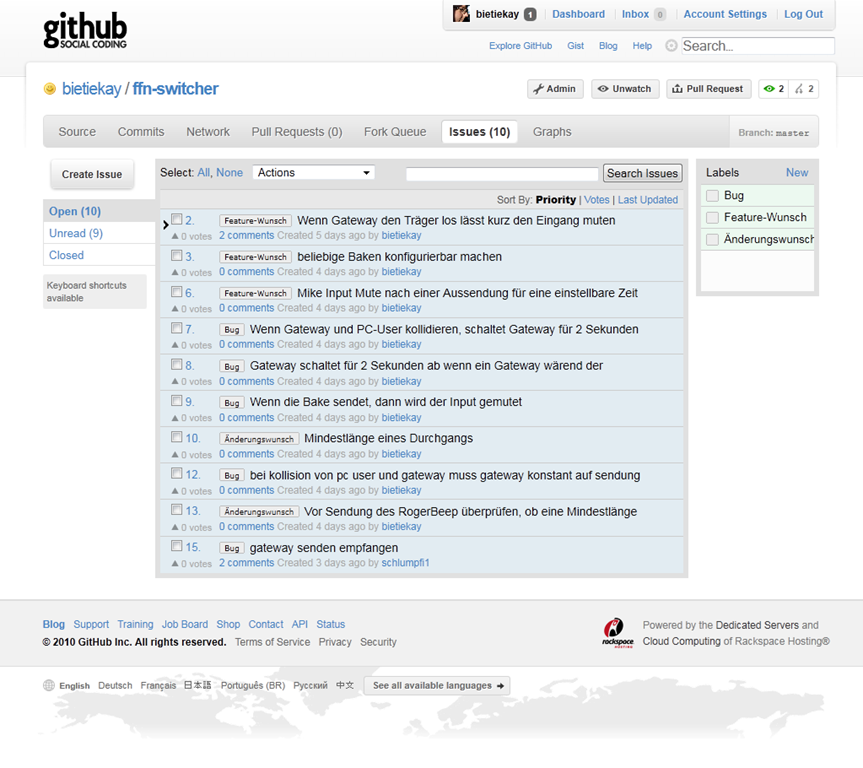Sort issues by Votes
This screenshot has width=863, height=768.
(597, 200)
